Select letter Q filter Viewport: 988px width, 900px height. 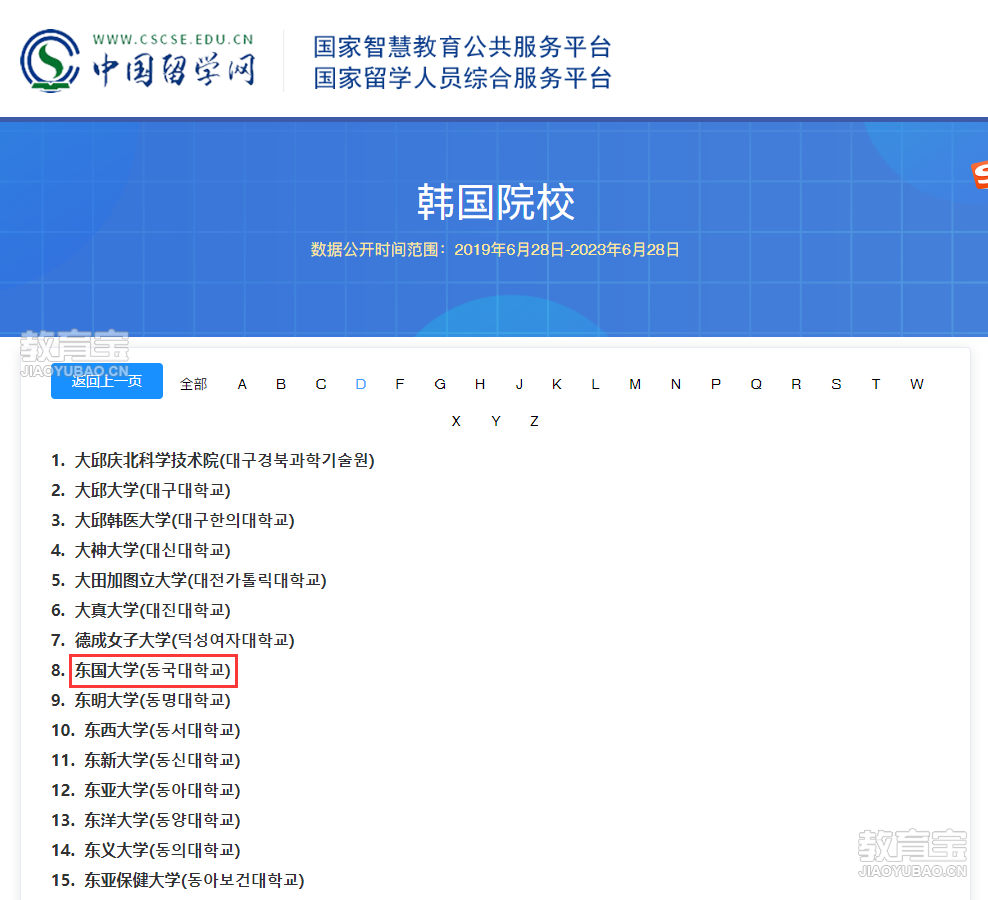pos(756,384)
